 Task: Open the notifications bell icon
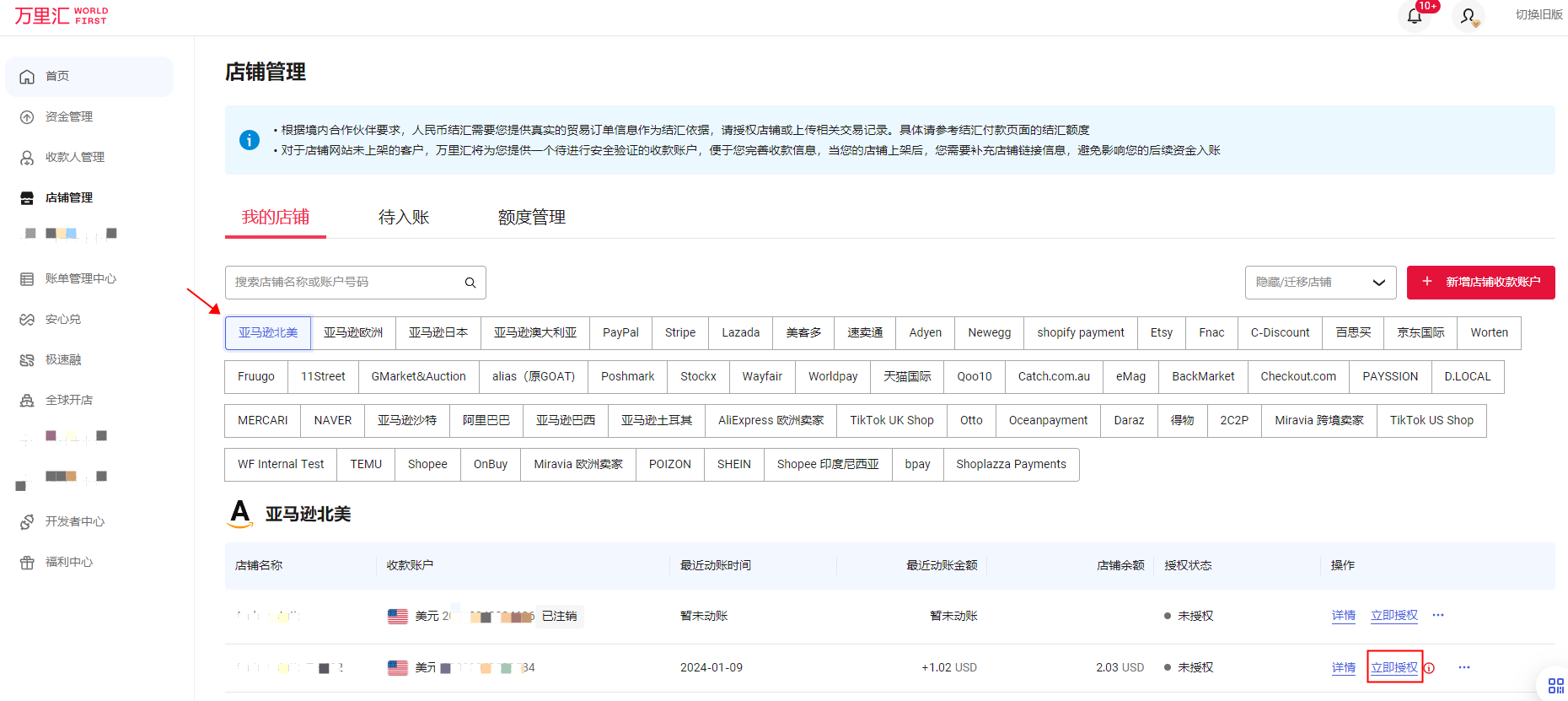click(x=1415, y=16)
